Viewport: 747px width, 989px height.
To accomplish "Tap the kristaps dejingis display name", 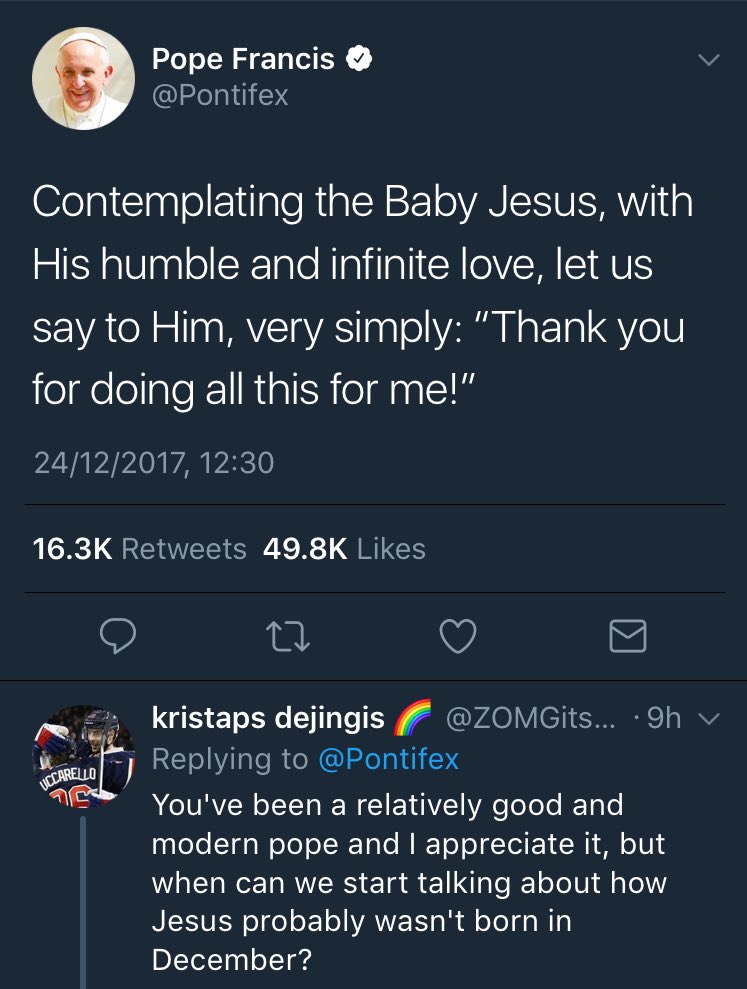I will point(268,719).
